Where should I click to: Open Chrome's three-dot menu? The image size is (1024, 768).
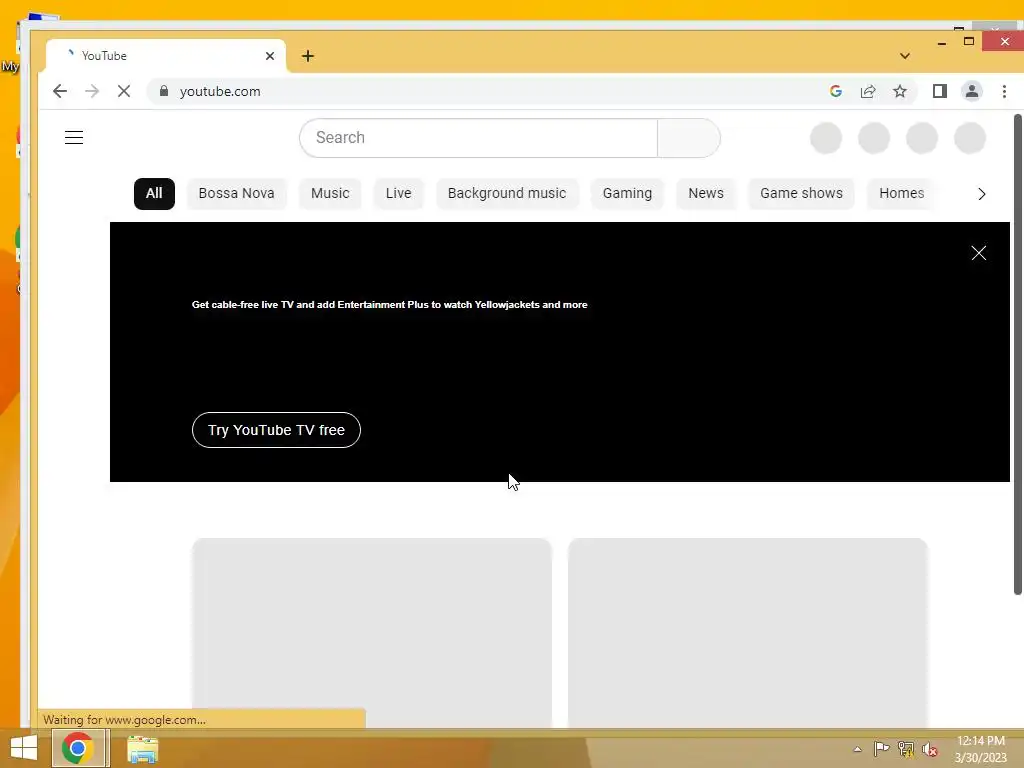(1004, 91)
